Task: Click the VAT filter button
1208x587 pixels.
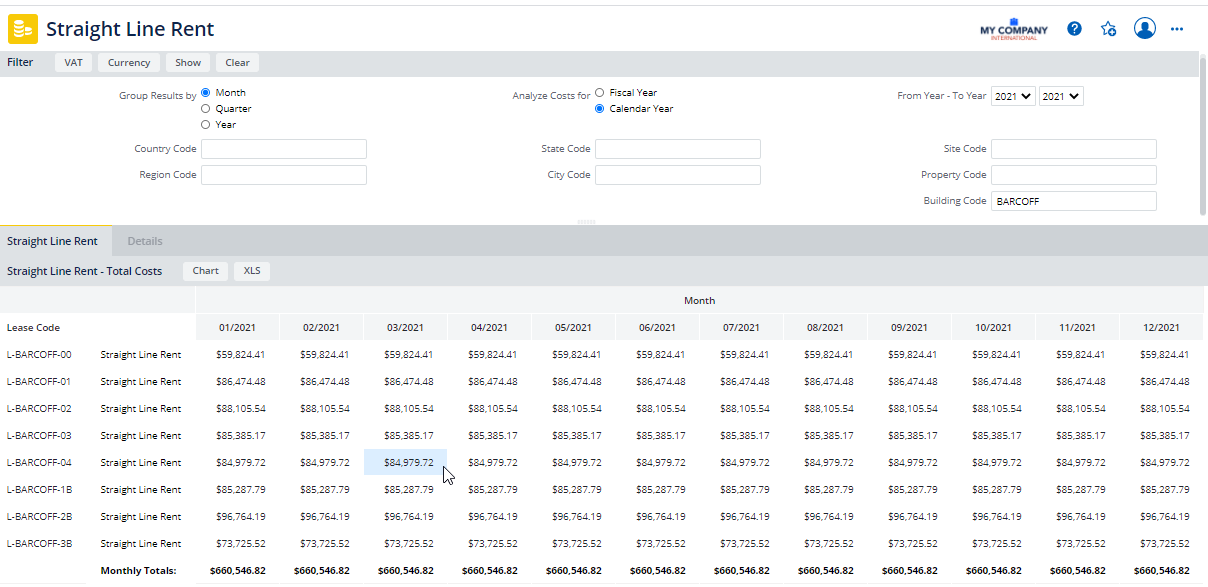Action: coord(74,62)
